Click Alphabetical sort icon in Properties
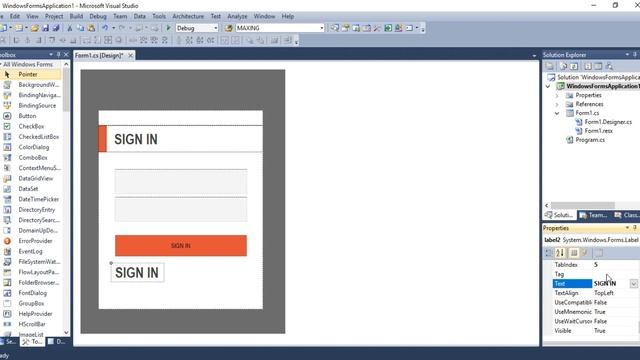The height and width of the screenshot is (360, 640). 560,253
